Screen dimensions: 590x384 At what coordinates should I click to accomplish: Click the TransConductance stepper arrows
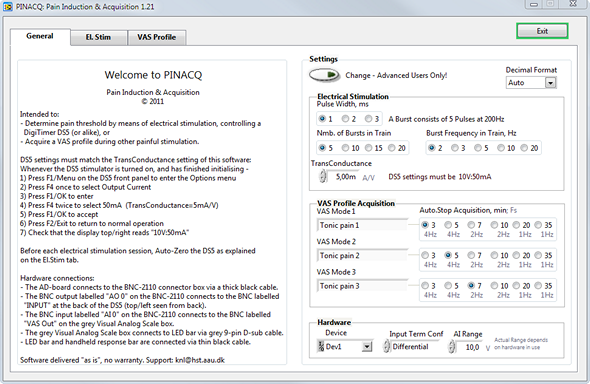(x=323, y=176)
